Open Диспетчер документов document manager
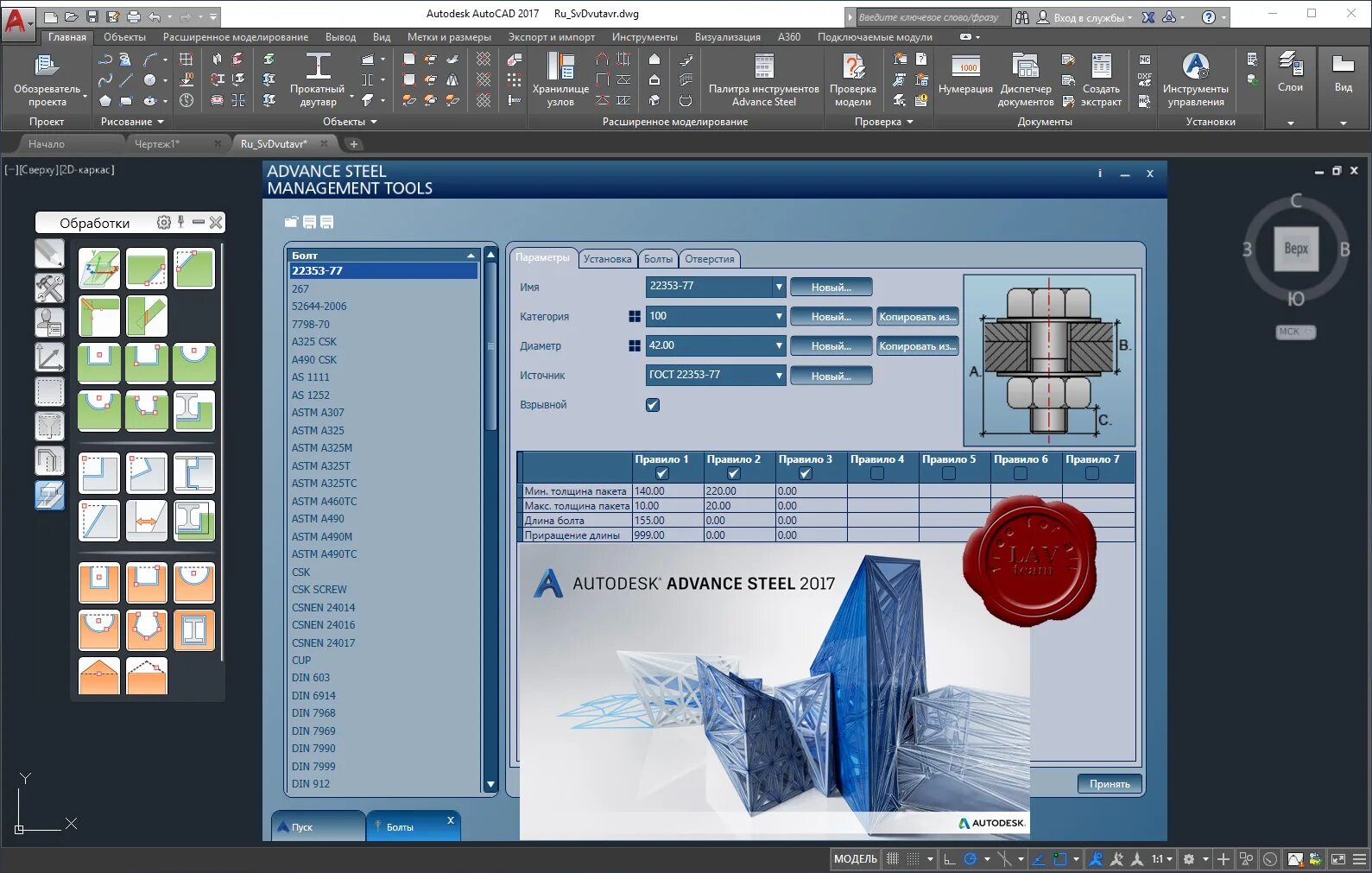1372x873 pixels. pos(1026,79)
